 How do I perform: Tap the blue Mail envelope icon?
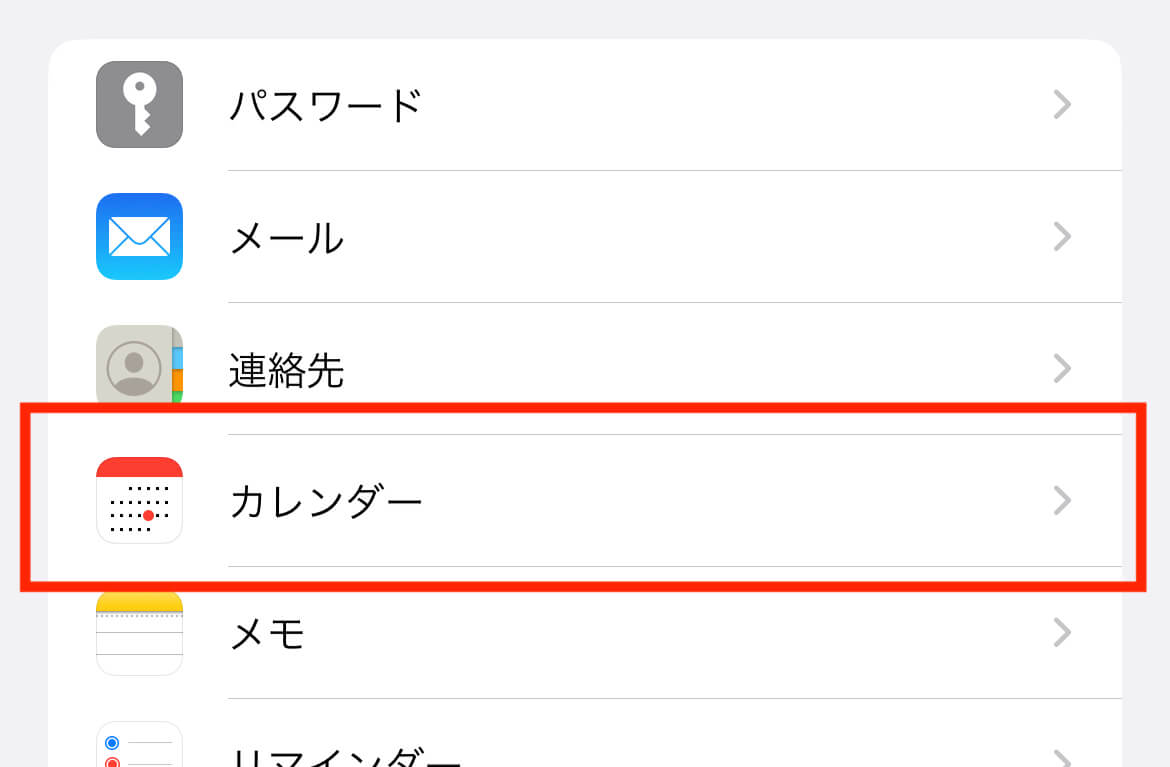tap(140, 237)
